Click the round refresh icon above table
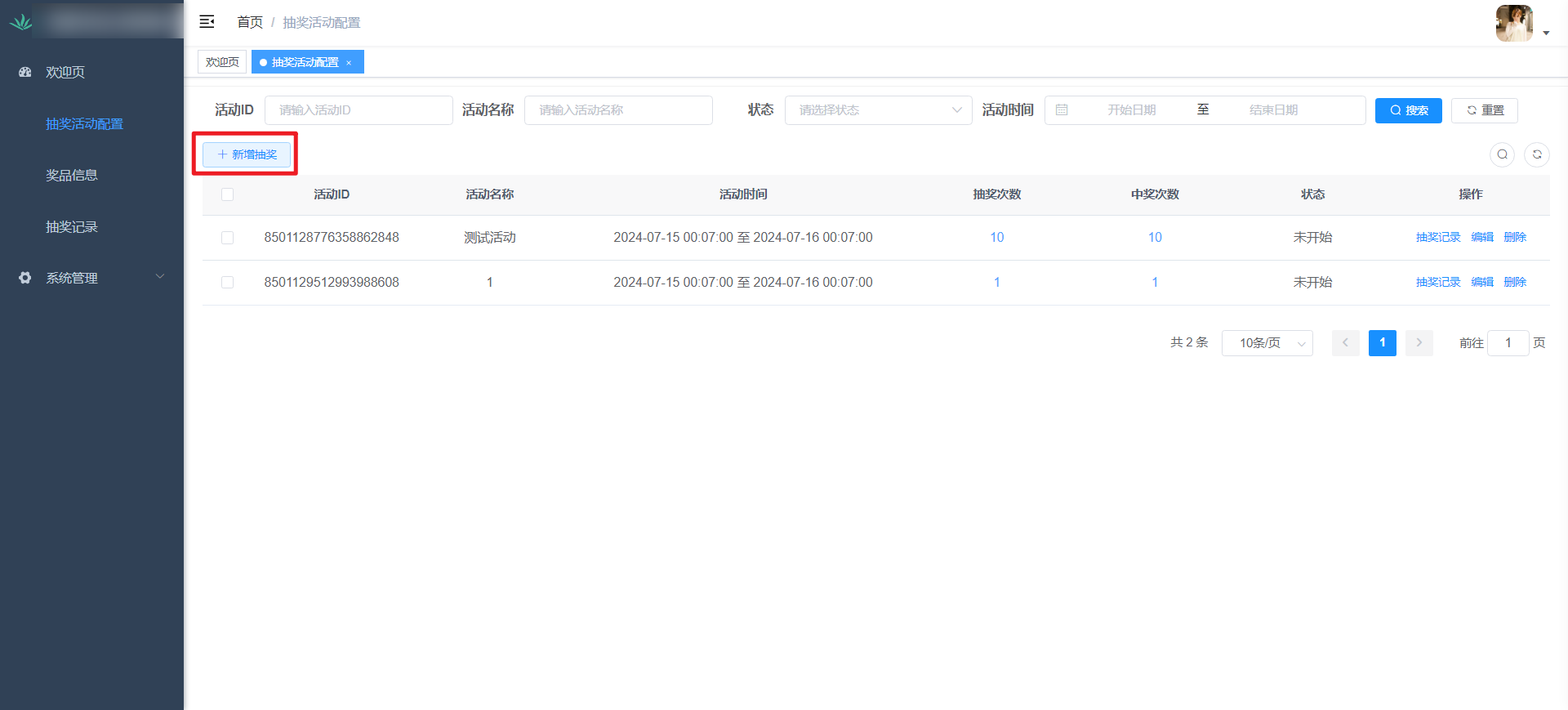 point(1536,154)
